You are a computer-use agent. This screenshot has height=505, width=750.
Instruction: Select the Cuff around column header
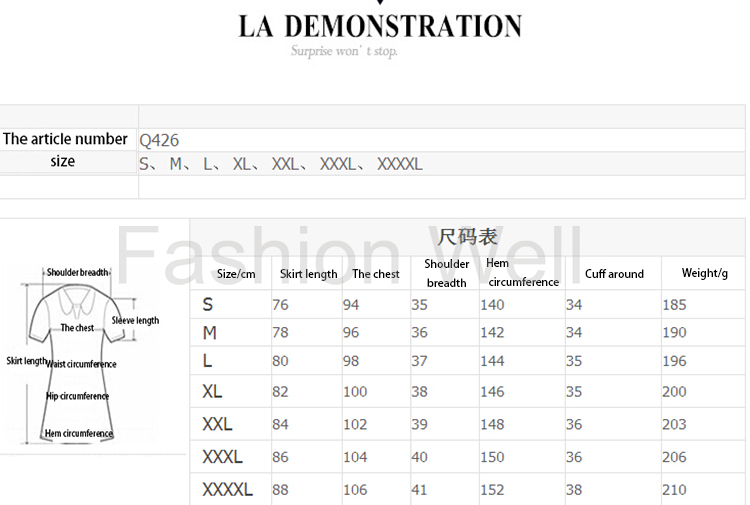(614, 274)
